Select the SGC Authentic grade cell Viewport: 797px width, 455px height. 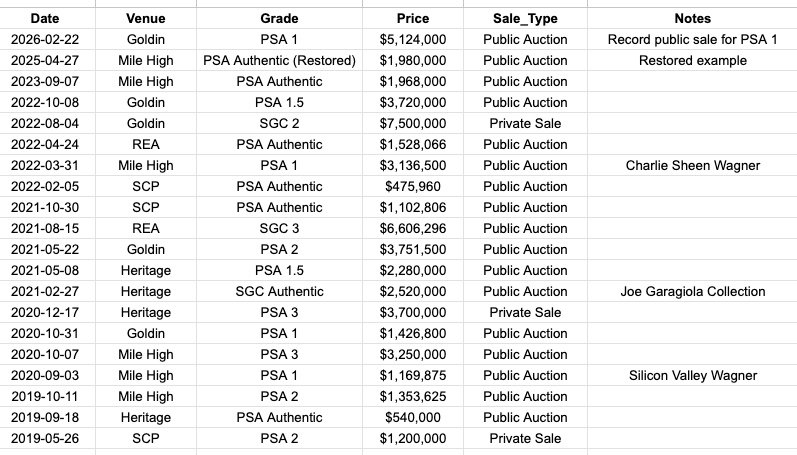click(x=279, y=292)
